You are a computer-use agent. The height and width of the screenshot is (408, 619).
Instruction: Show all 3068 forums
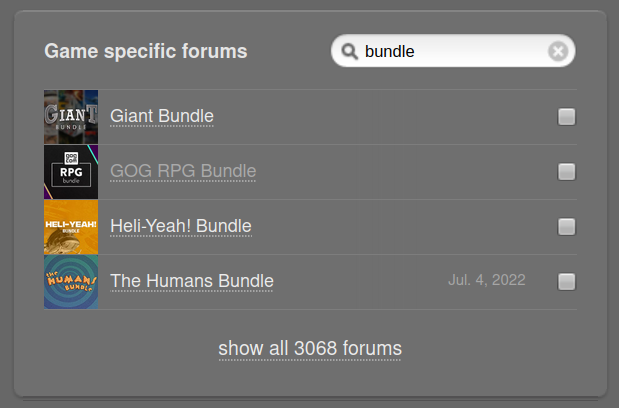(x=310, y=348)
